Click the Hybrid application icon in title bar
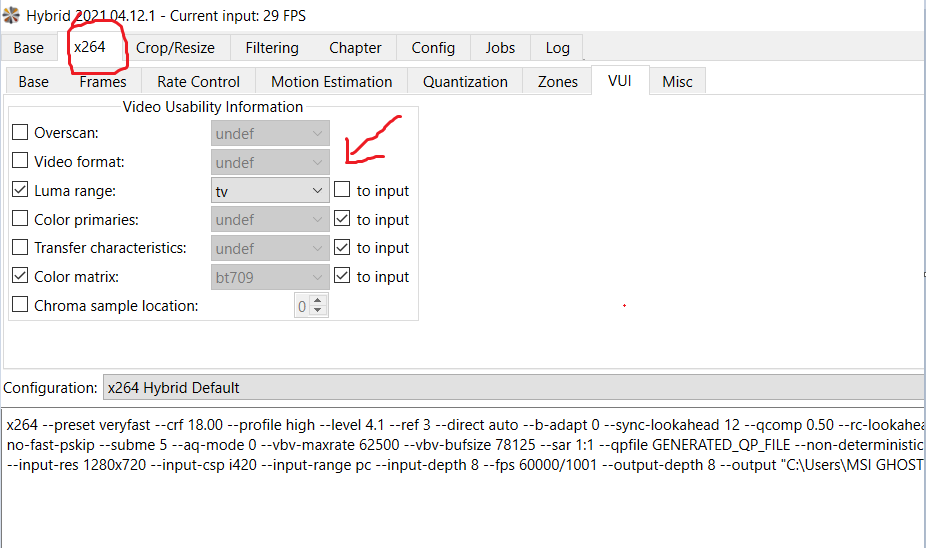 click(11, 15)
